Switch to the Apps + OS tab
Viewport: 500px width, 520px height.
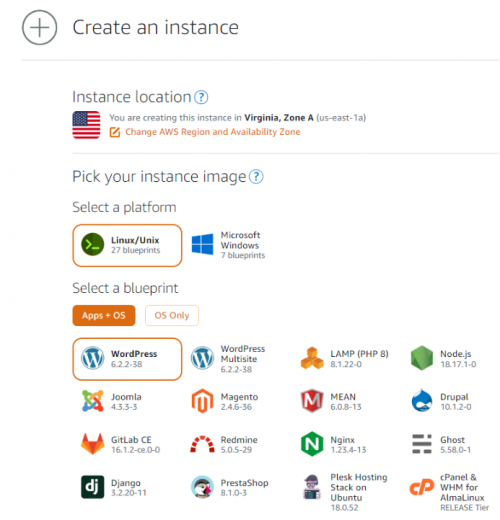104,315
